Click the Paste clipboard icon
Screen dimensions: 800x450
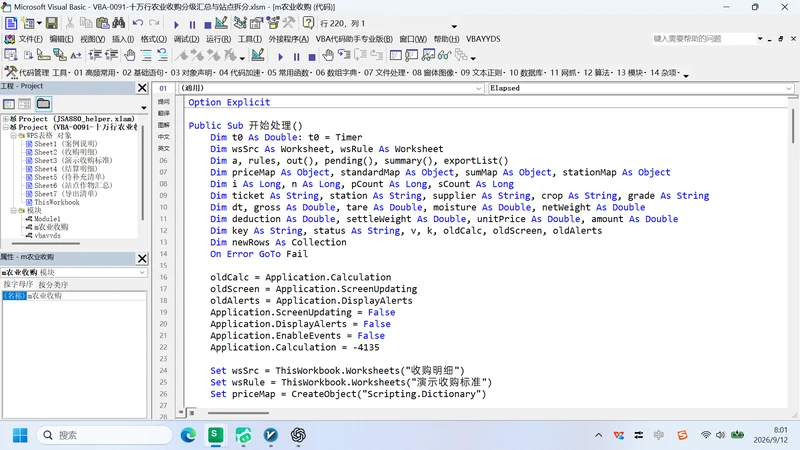(x=103, y=23)
